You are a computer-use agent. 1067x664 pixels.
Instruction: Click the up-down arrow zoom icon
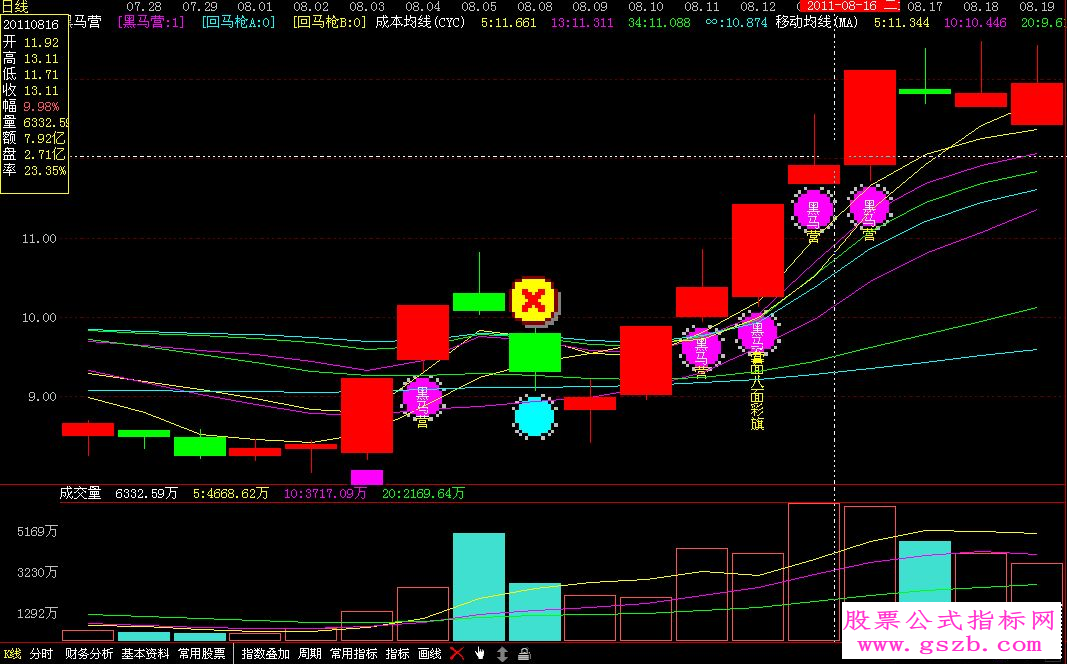502,654
